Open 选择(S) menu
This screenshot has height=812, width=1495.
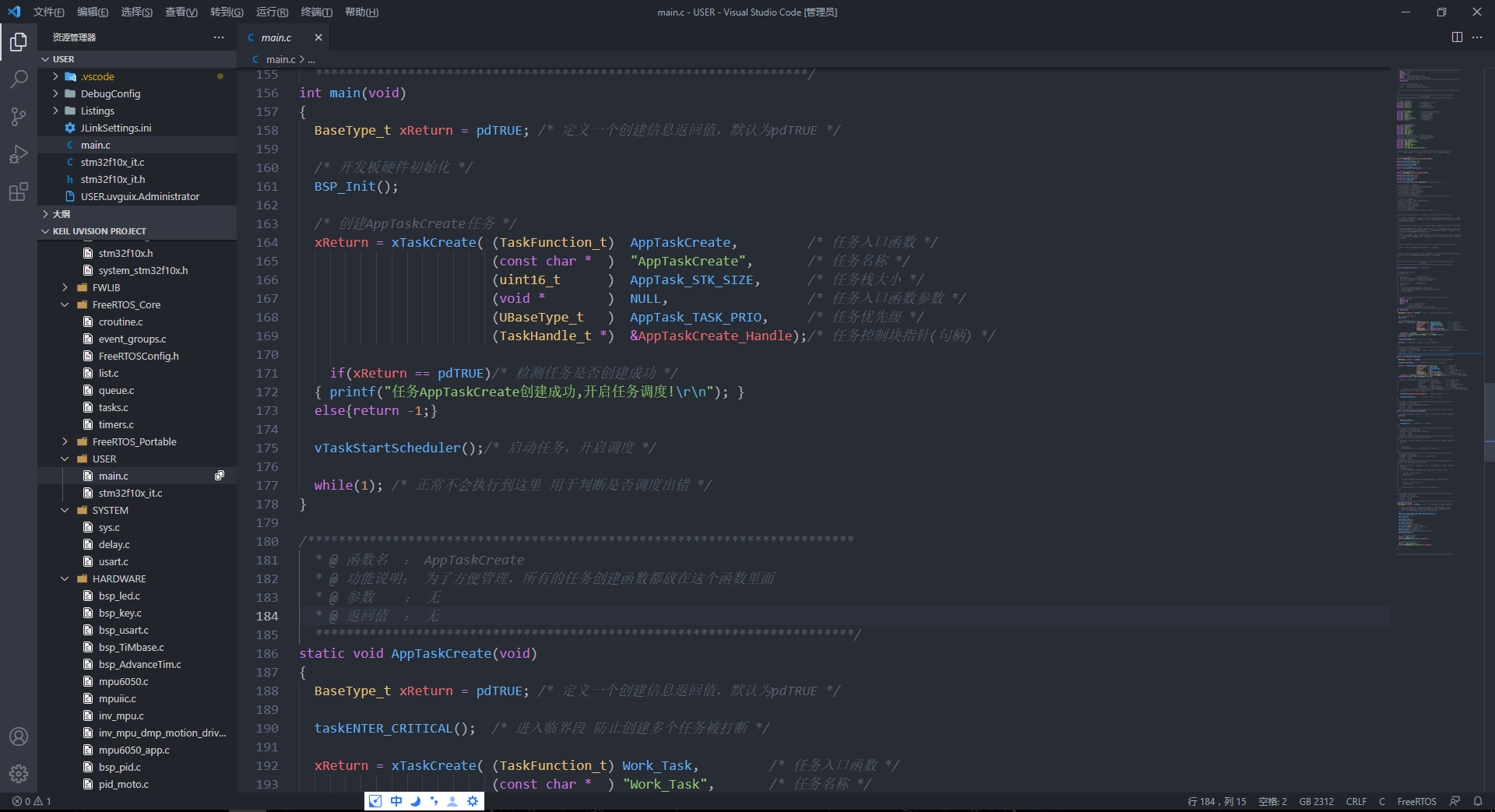click(137, 12)
